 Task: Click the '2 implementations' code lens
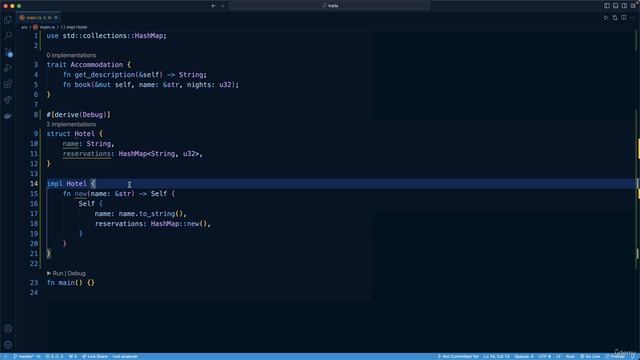pyautogui.click(x=71, y=124)
